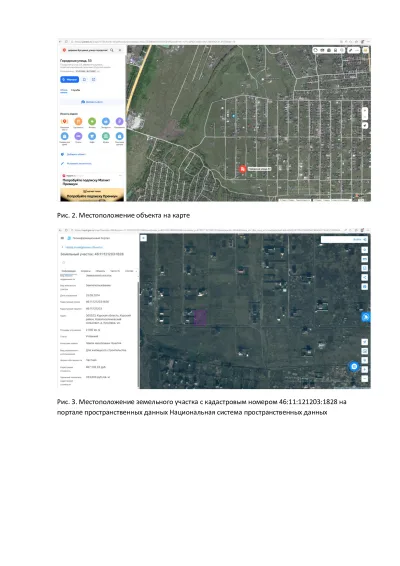The height and width of the screenshot is (566, 400).
Task: Open the ruler tool at the Yandex map top-right
Action: click(x=351, y=50)
